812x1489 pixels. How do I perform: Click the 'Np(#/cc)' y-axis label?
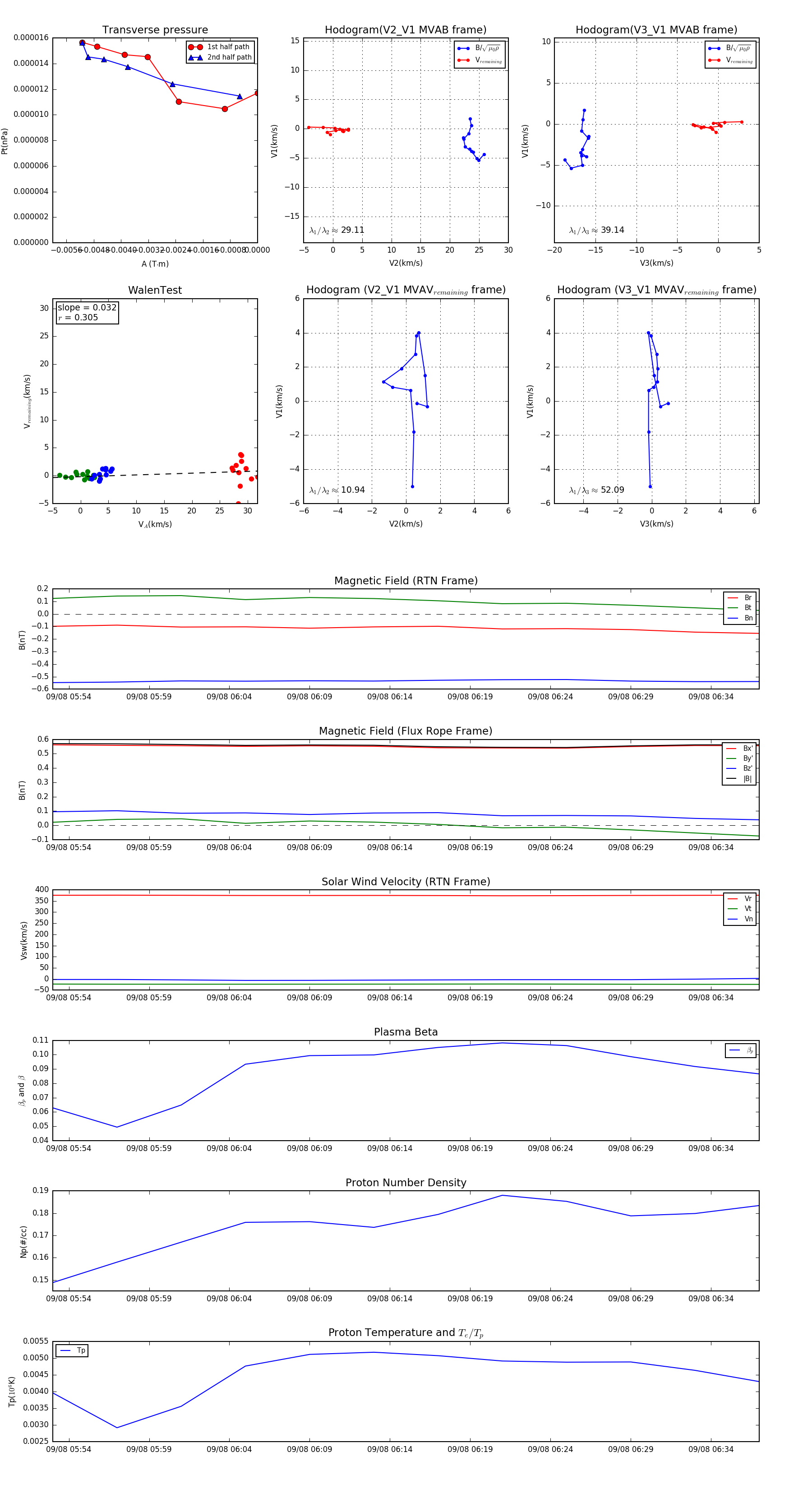click(x=24, y=1242)
